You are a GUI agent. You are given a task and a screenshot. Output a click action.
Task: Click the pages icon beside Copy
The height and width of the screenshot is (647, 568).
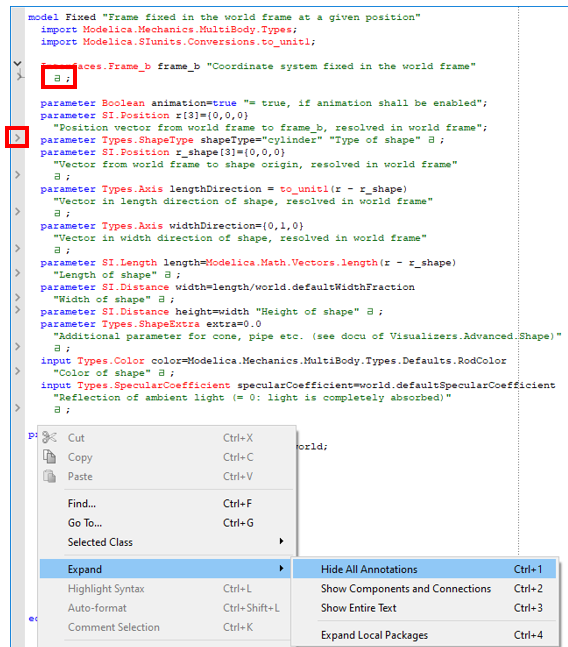point(49,457)
